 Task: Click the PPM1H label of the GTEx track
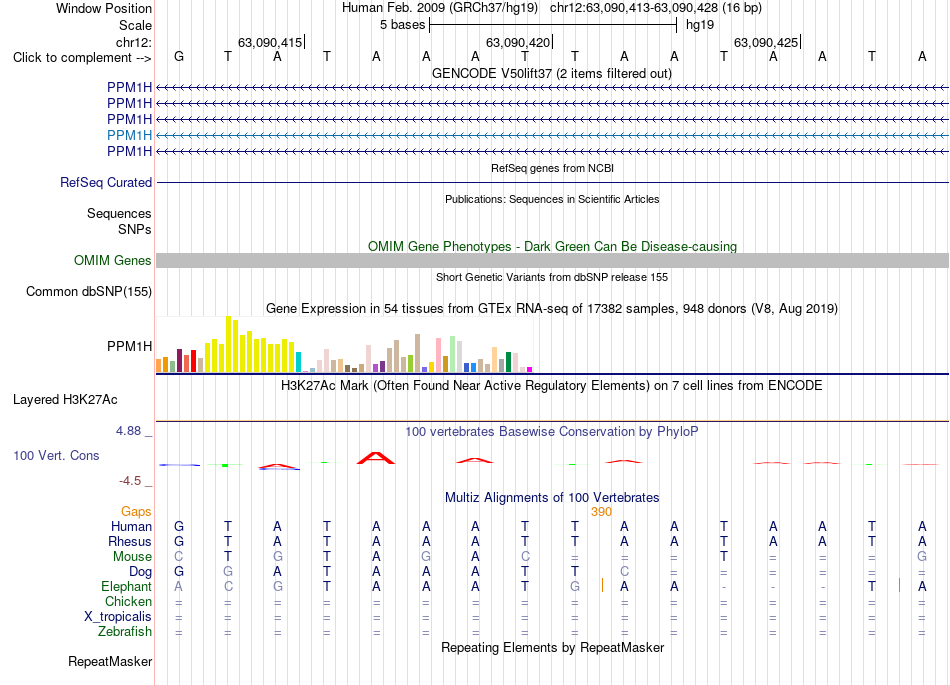point(130,346)
